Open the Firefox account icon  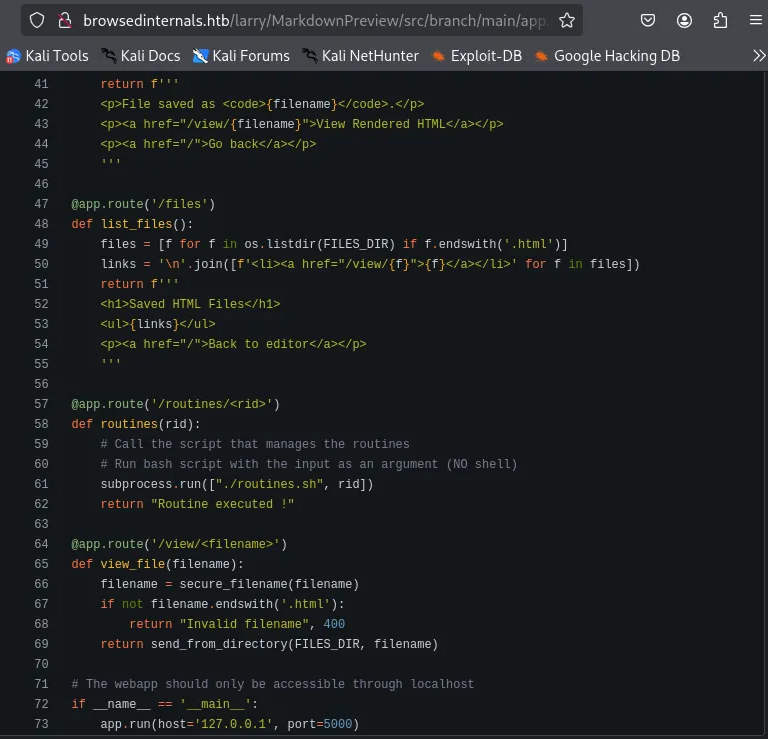(x=684, y=20)
